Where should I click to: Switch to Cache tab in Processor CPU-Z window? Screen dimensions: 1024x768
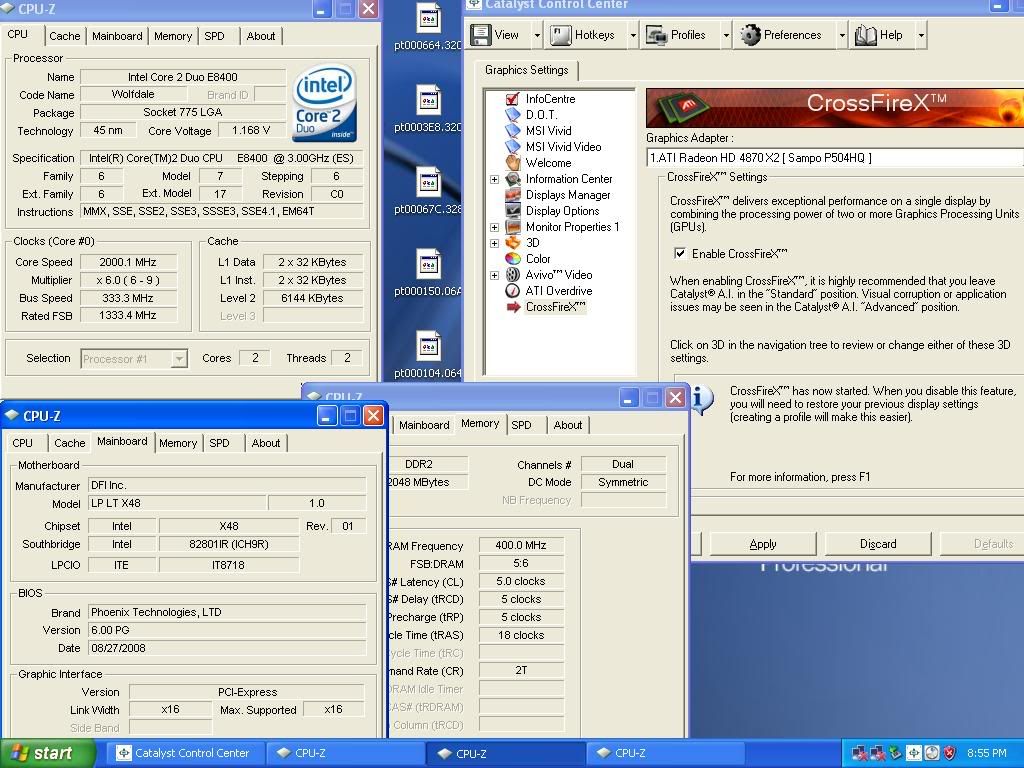coord(65,36)
